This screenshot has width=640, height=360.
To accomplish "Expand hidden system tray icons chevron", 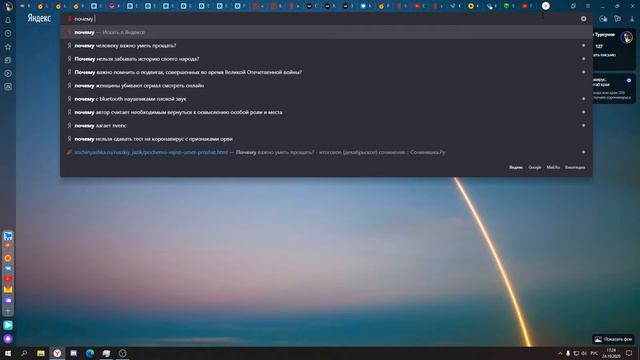I will [x=560, y=353].
